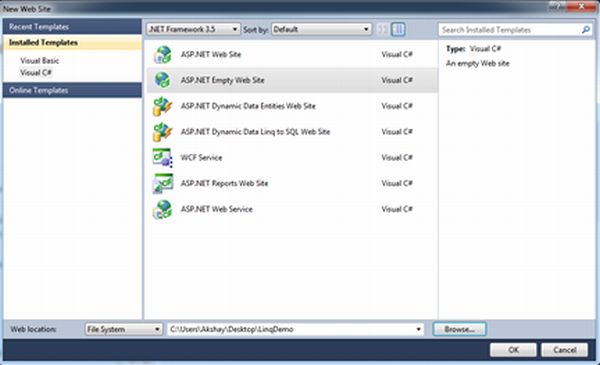Screen dimensions: 600x365
Task: Click the search magnifier icon
Action: pos(585,29)
